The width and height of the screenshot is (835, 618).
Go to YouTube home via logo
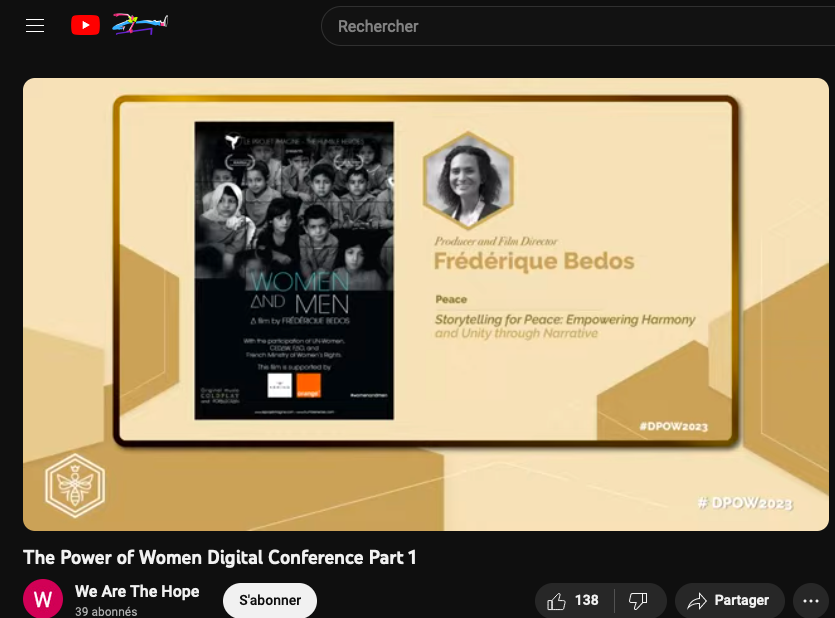click(x=119, y=24)
